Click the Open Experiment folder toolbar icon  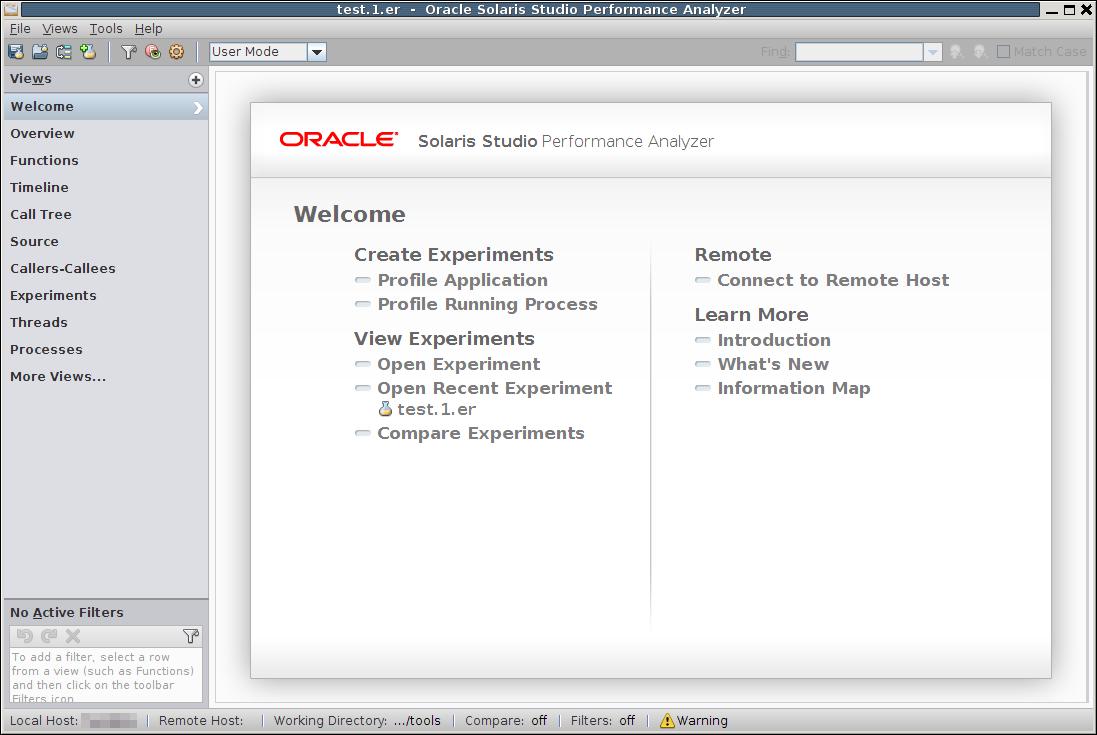coord(40,52)
